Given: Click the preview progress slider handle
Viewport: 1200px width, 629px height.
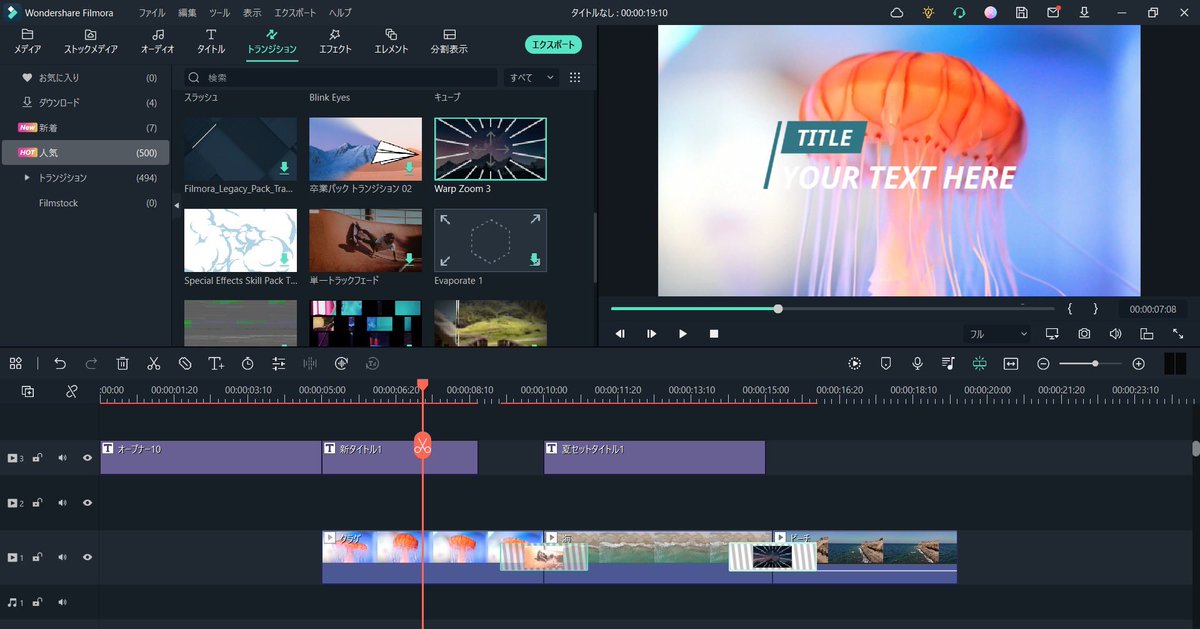Looking at the screenshot, I should (778, 309).
